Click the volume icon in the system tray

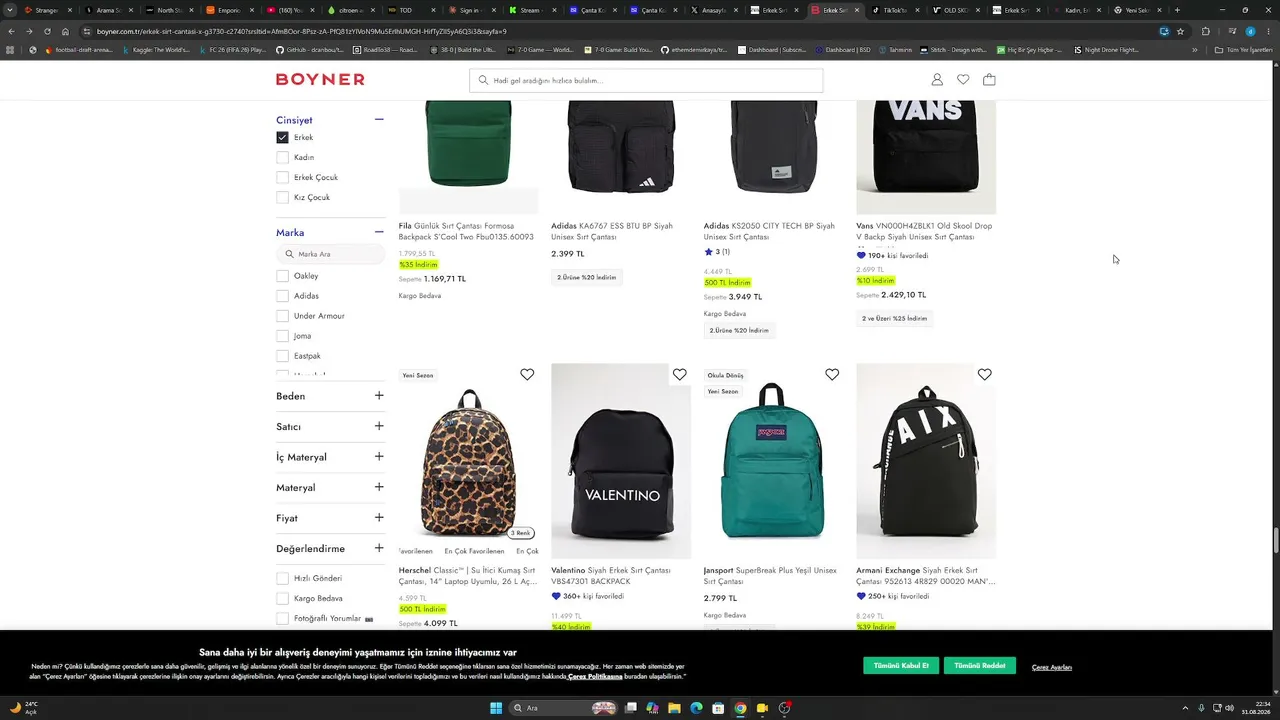pyautogui.click(x=1230, y=708)
